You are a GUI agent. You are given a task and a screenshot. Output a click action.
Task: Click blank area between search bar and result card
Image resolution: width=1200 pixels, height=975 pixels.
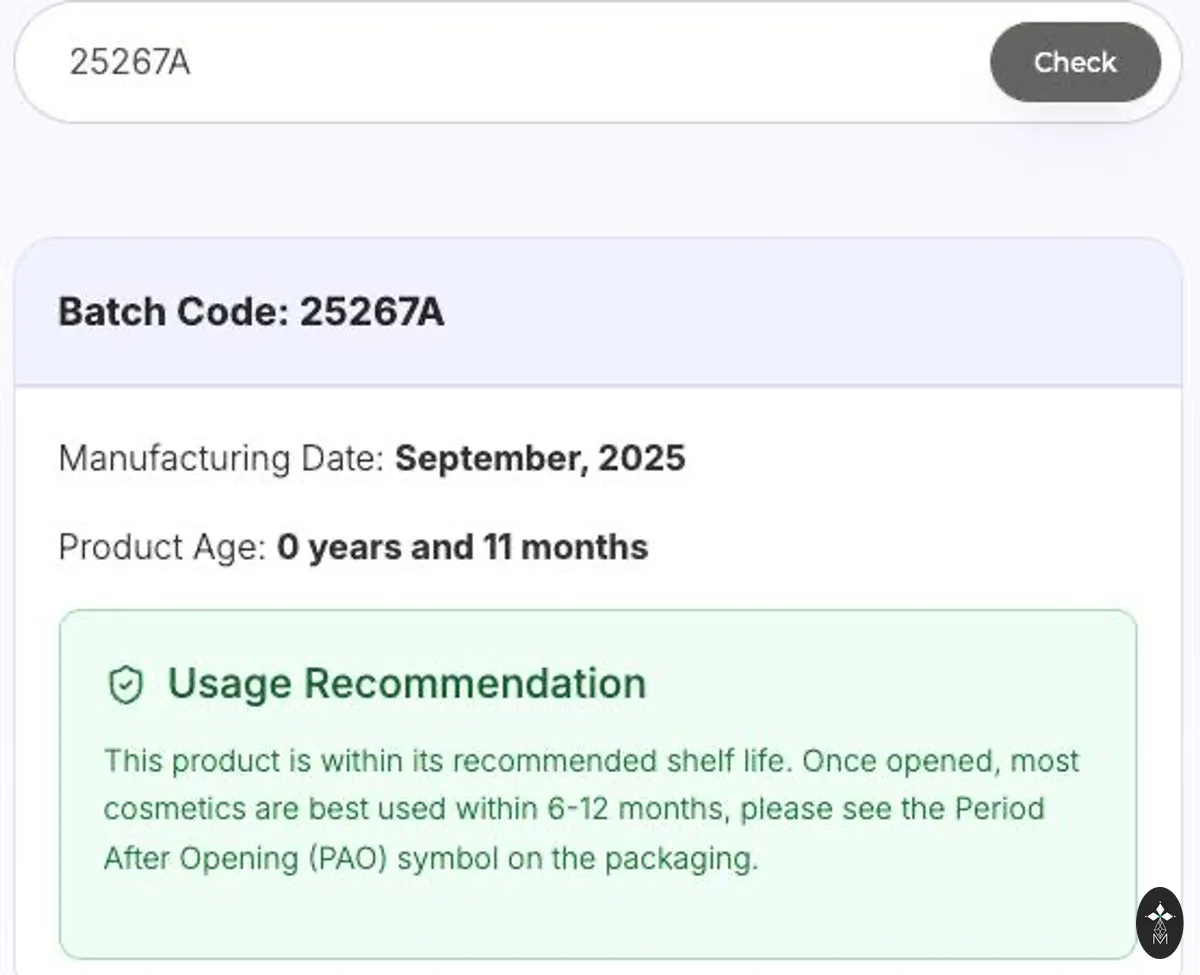pos(598,180)
